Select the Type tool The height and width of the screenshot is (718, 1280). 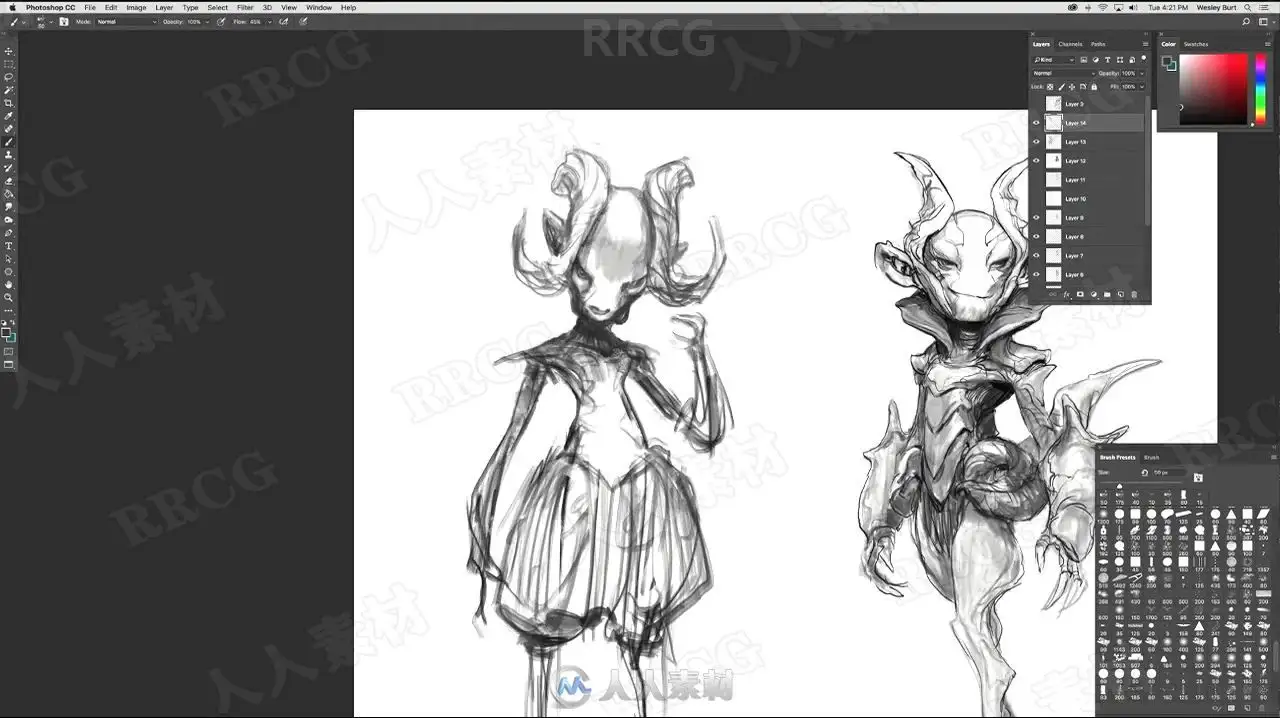(x=9, y=246)
